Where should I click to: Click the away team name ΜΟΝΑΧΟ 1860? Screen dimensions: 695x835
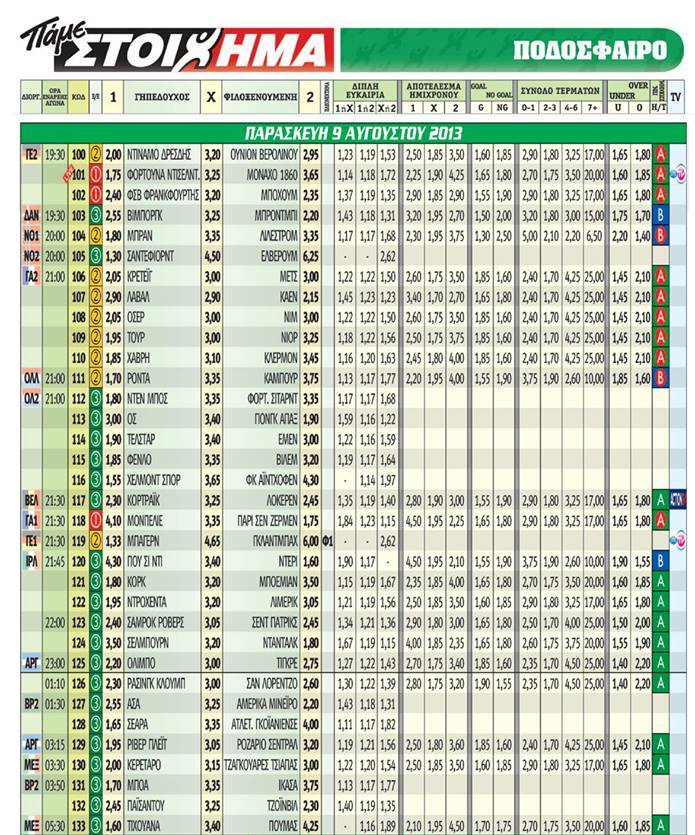click(272, 175)
